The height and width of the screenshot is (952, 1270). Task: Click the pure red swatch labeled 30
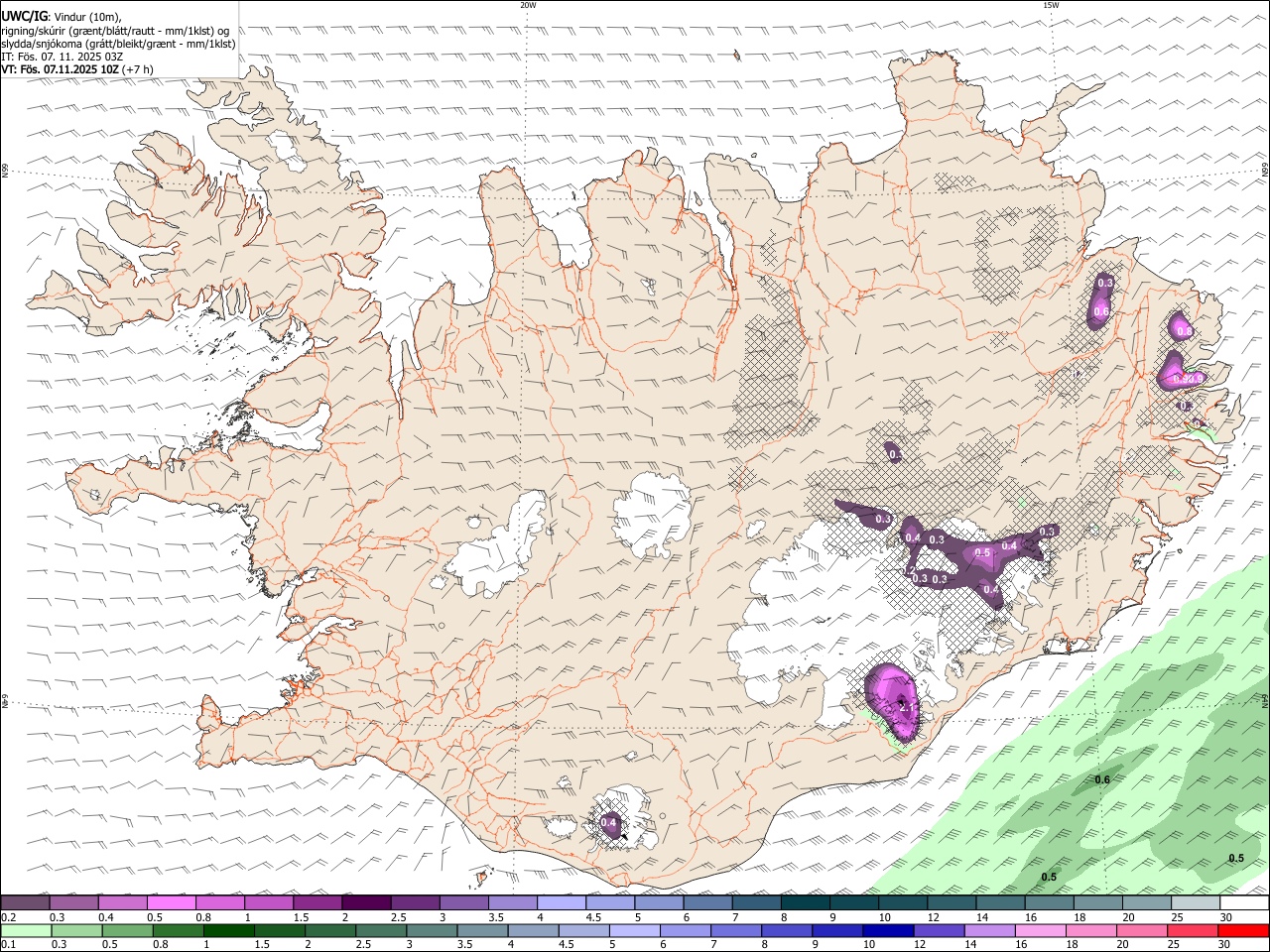[1243, 931]
